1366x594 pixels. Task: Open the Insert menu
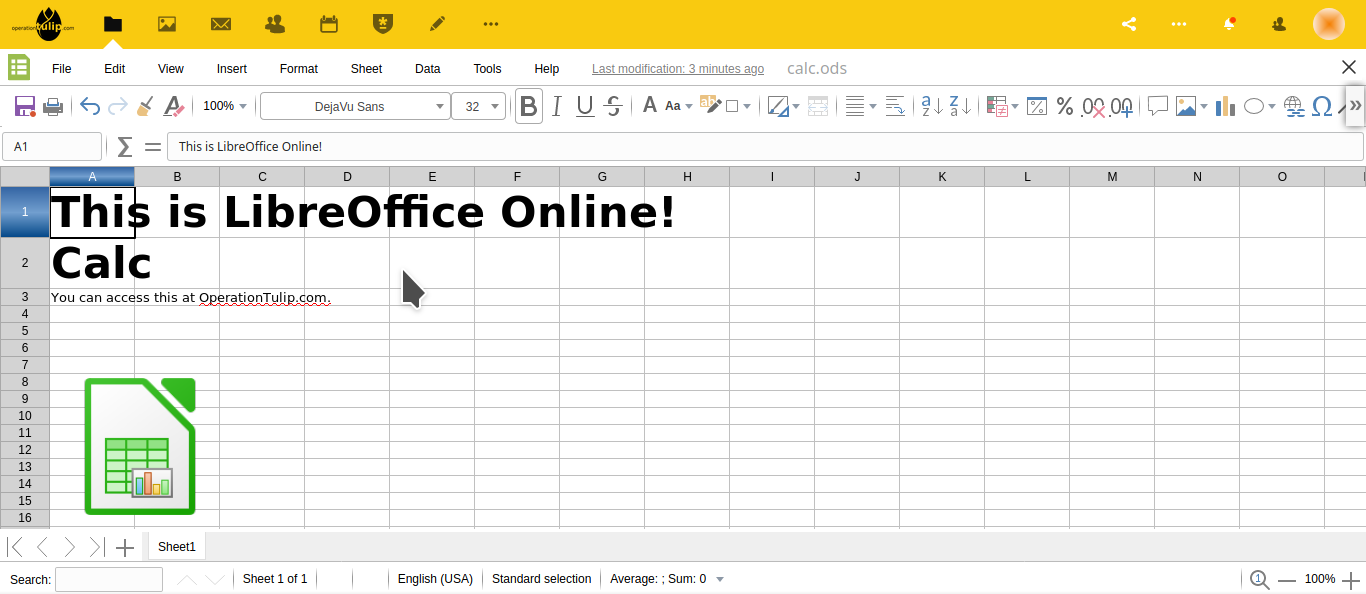pyautogui.click(x=232, y=69)
